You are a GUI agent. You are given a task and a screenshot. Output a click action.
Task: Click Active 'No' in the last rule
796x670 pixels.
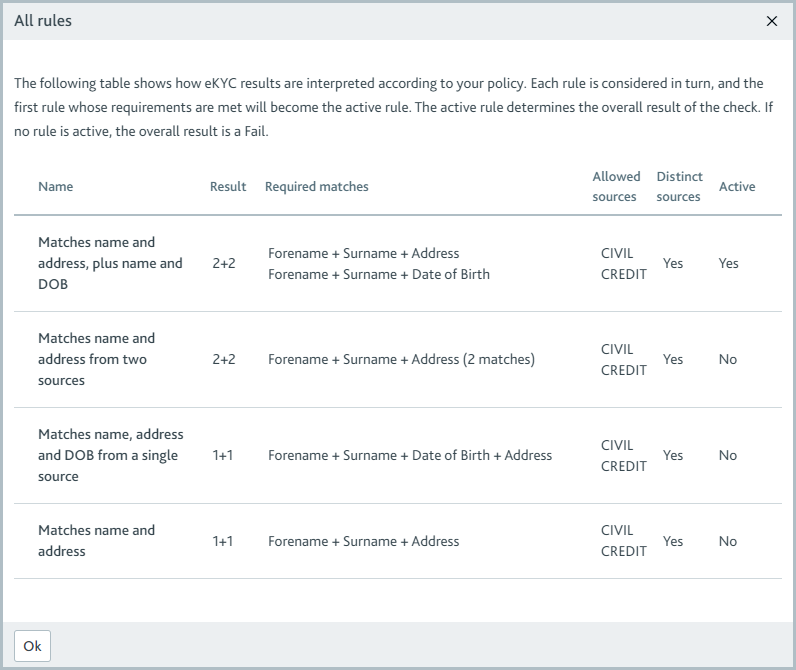[728, 541]
